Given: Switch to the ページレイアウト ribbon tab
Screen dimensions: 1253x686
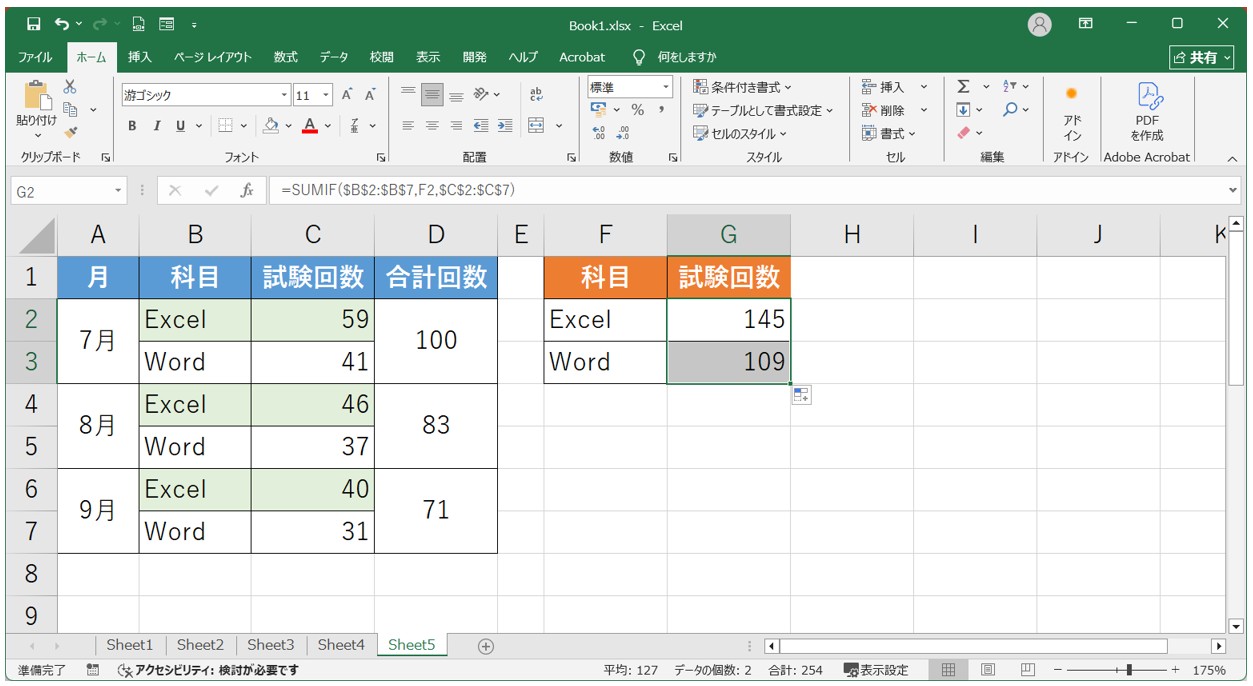Looking at the screenshot, I should tap(213, 57).
